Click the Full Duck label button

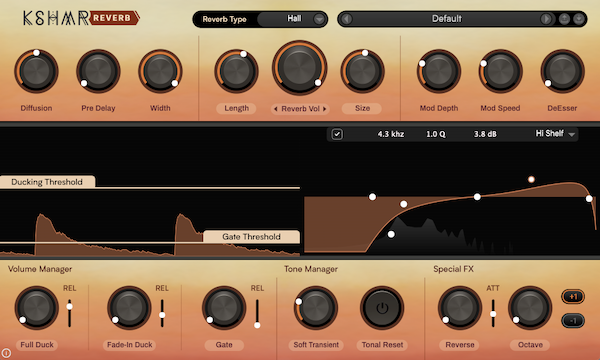(x=37, y=345)
